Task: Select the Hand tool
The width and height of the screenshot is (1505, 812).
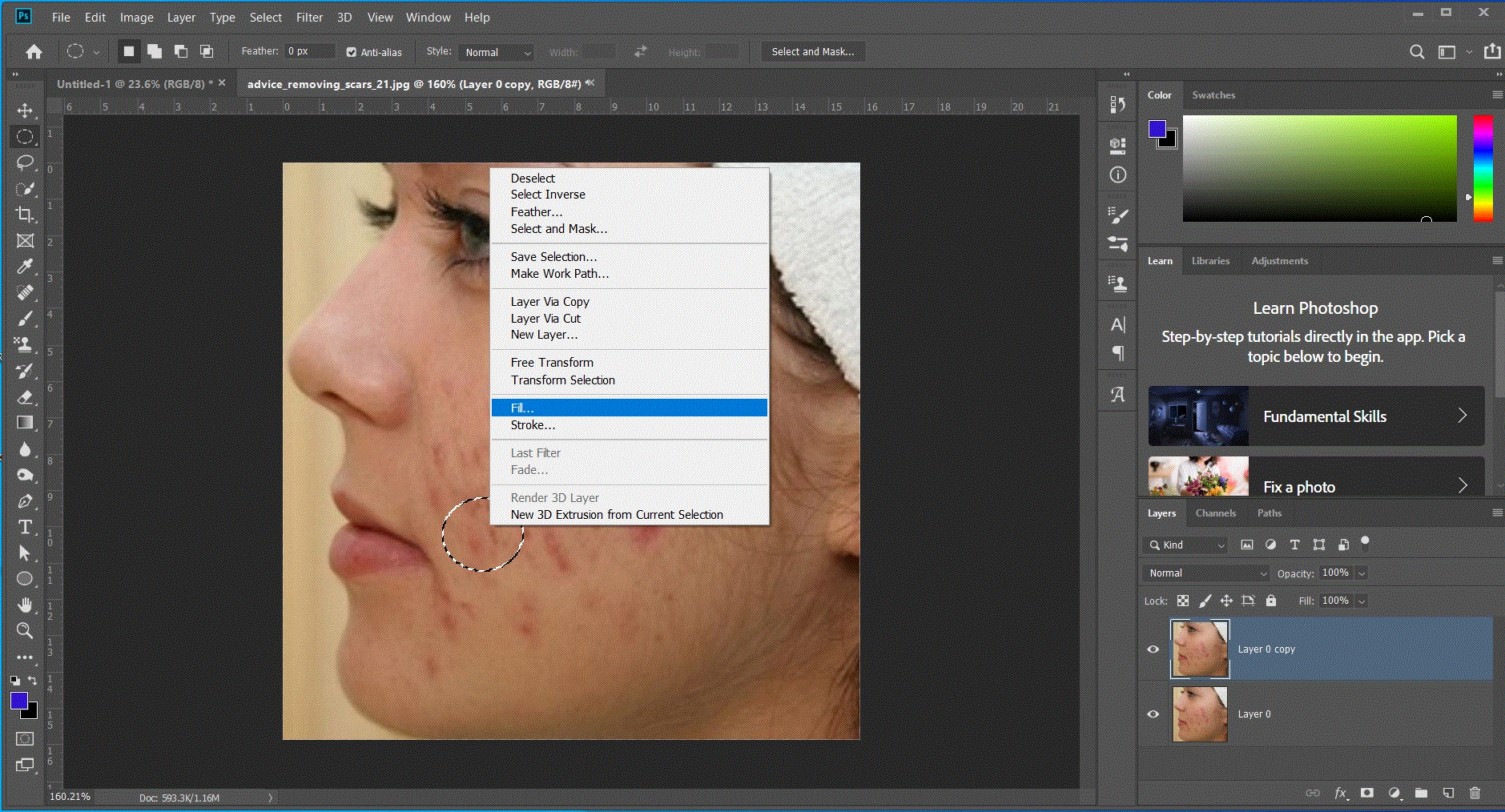Action: 25,605
